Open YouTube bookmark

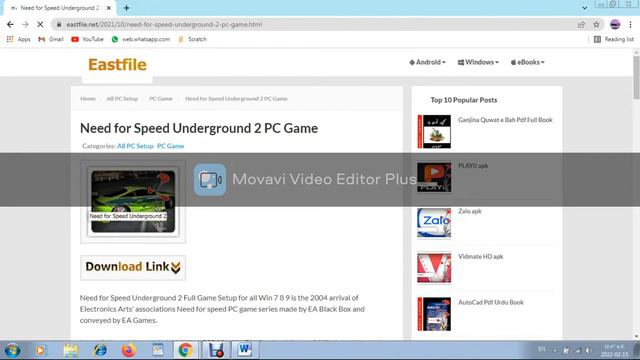click(87, 39)
